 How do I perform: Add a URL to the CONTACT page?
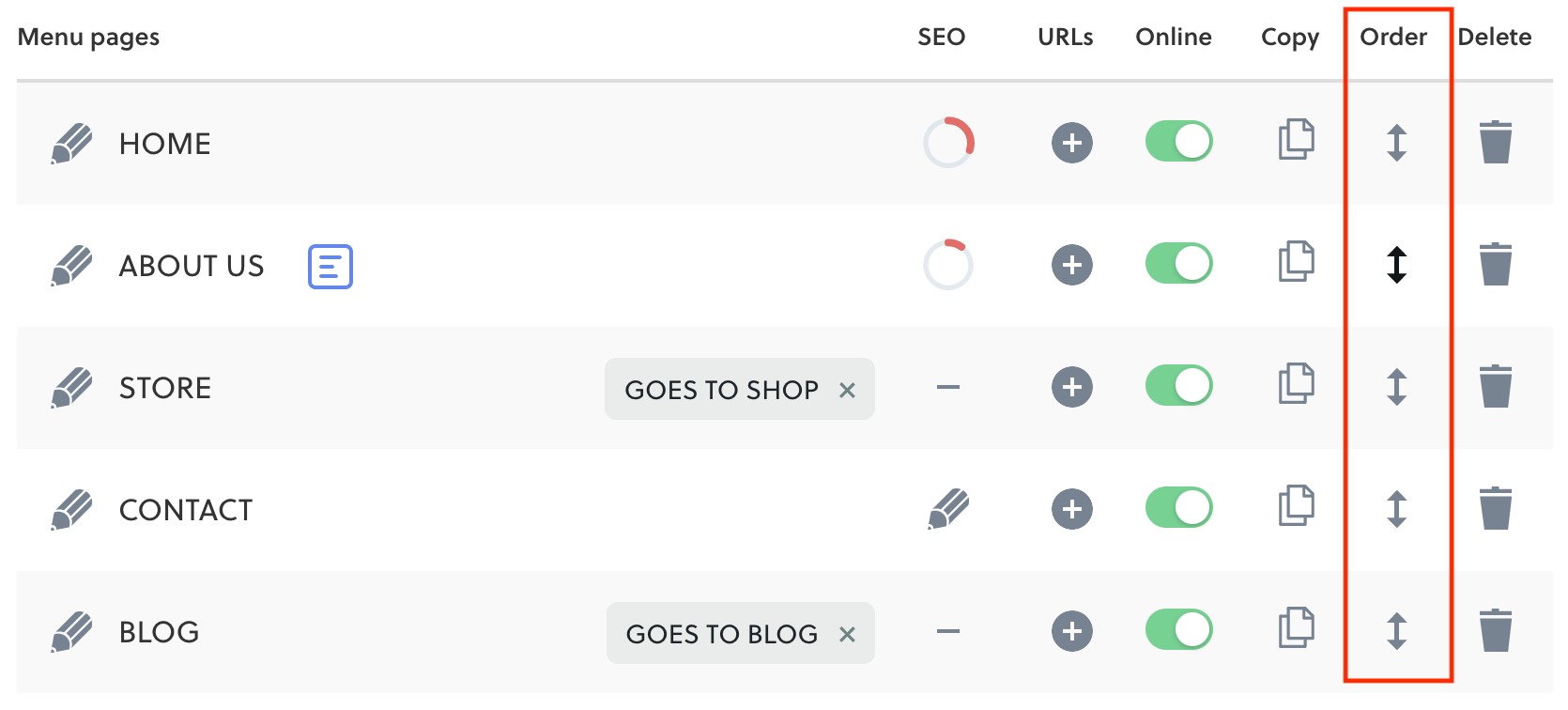[x=1071, y=509]
